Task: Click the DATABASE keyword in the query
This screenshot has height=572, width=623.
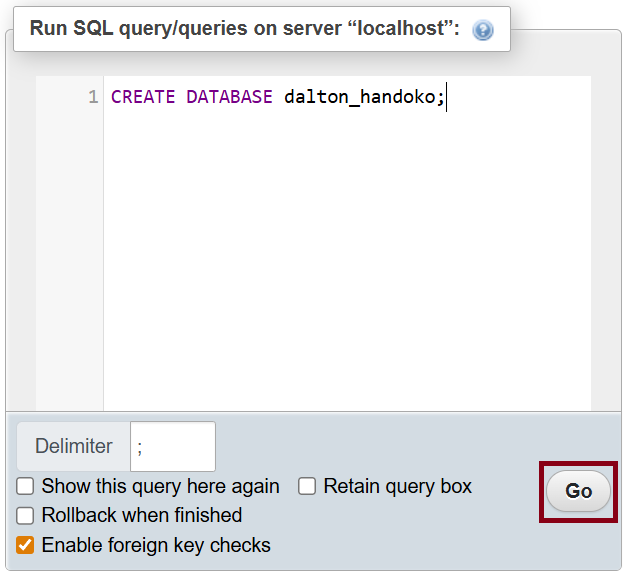Action: [229, 97]
